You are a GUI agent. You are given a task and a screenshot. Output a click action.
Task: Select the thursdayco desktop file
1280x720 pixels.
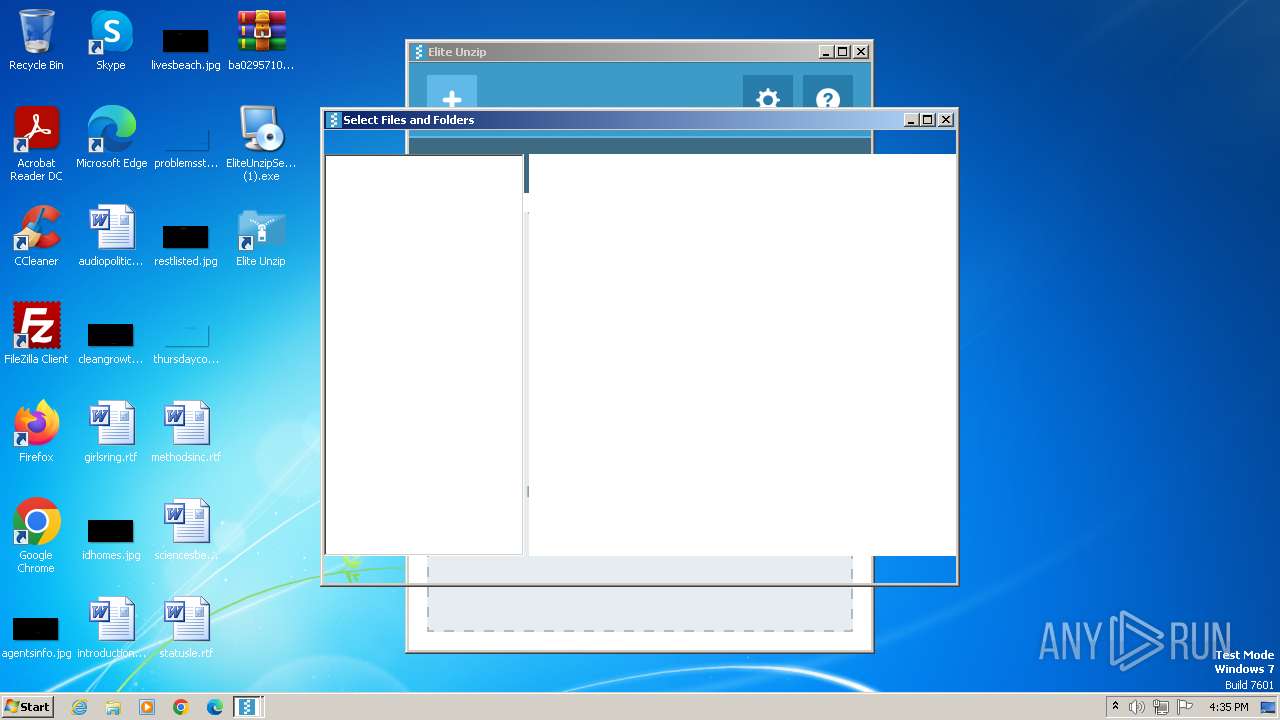(x=186, y=344)
